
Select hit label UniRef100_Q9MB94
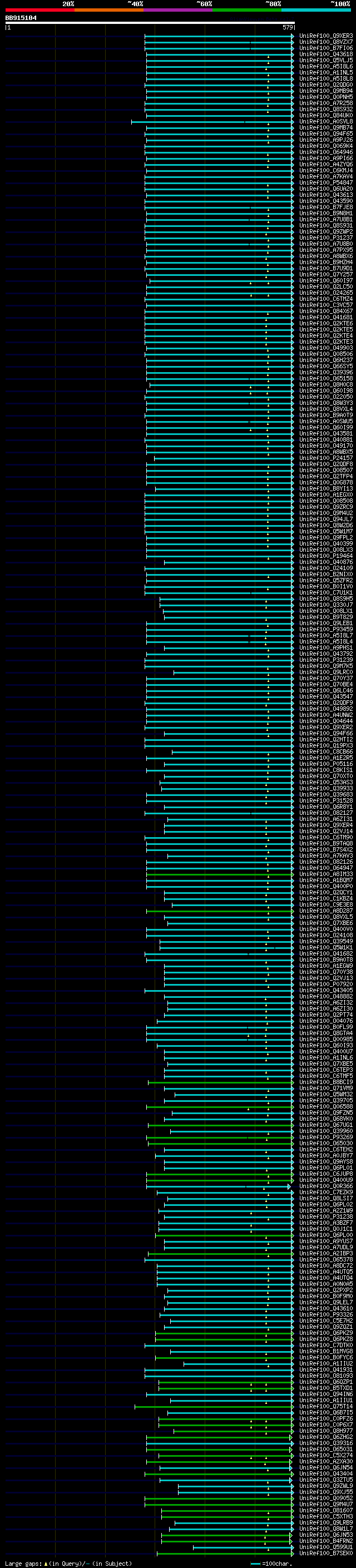325,91
